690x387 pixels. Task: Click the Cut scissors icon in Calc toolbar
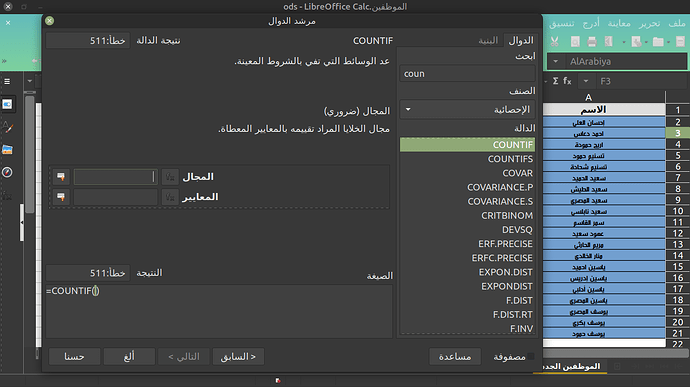tap(554, 41)
